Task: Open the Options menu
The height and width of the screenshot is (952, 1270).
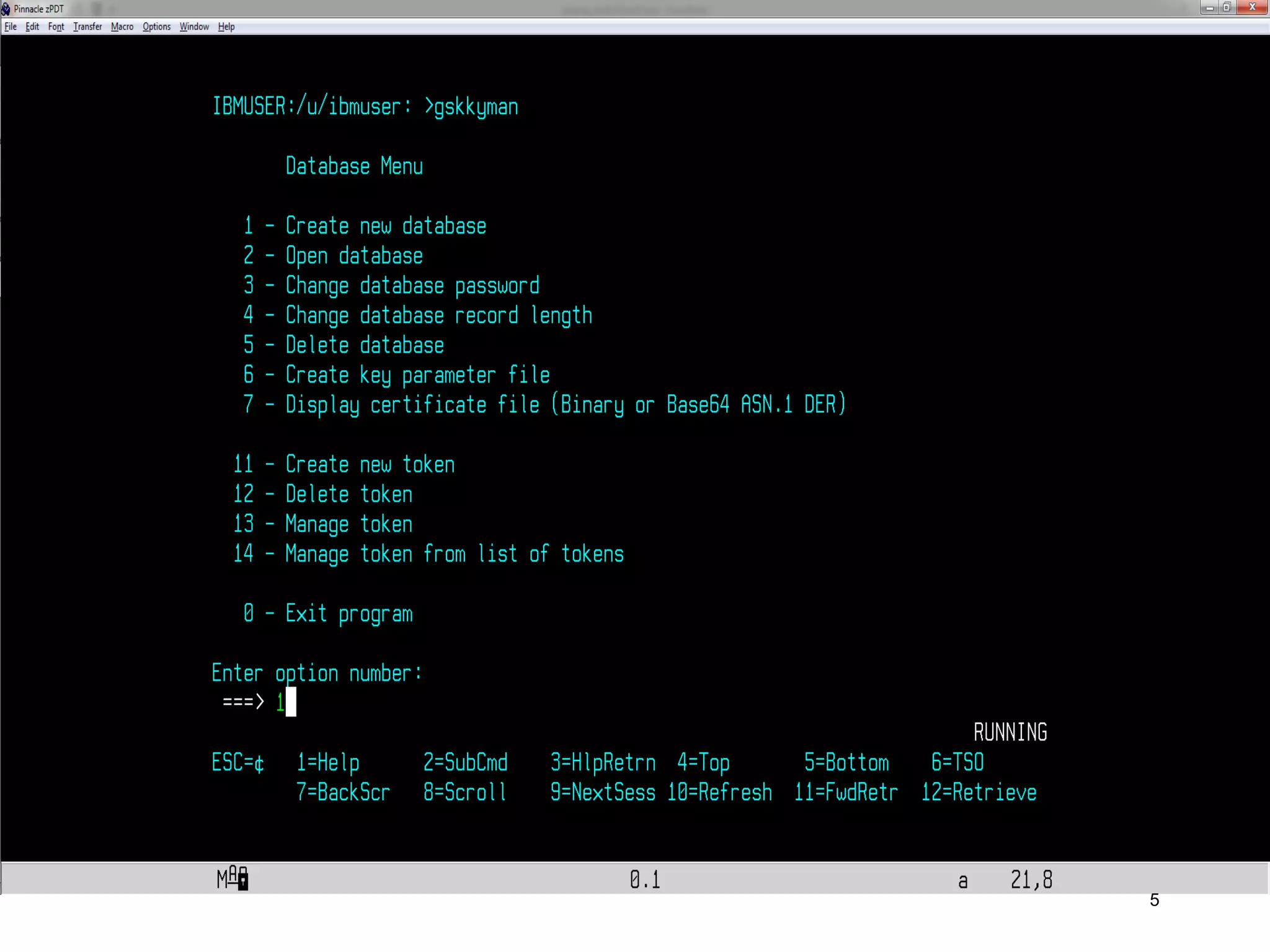Action: pyautogui.click(x=156, y=27)
